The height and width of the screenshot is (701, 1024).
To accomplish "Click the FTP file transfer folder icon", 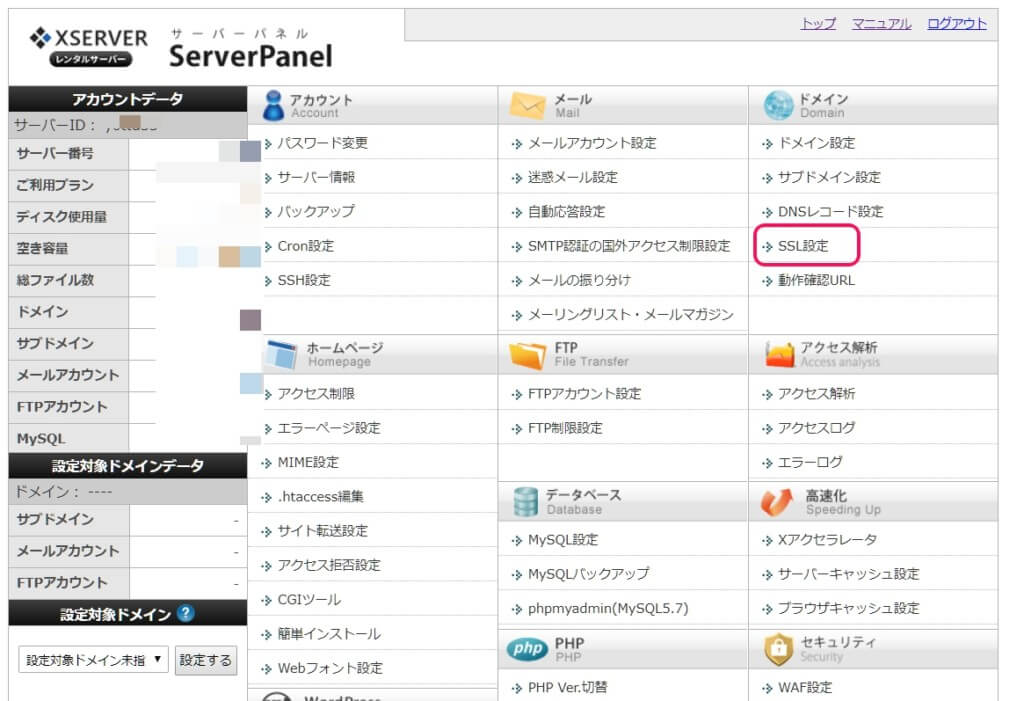I will coord(528,352).
